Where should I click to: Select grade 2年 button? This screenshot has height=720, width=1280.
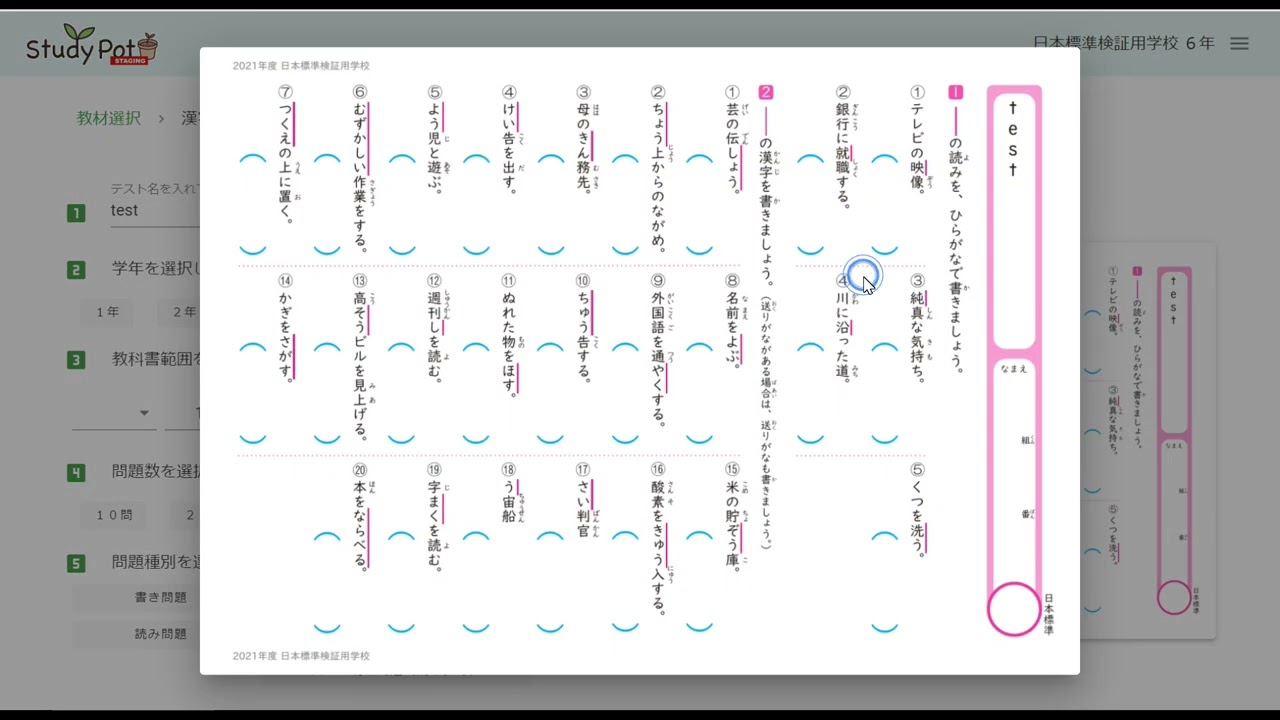point(184,312)
